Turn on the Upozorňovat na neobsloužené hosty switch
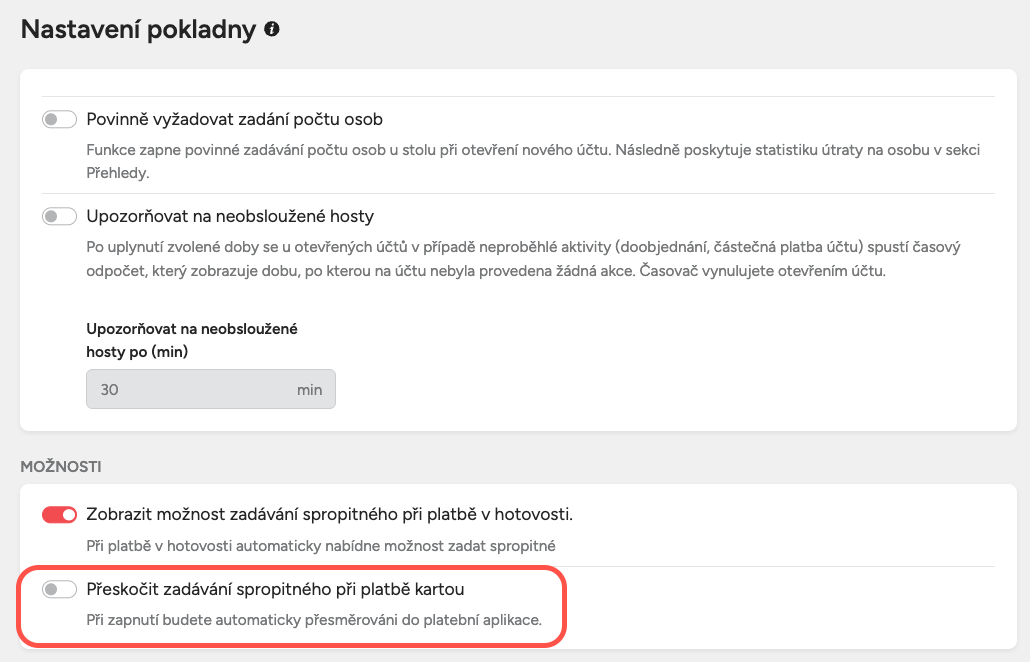 click(59, 216)
